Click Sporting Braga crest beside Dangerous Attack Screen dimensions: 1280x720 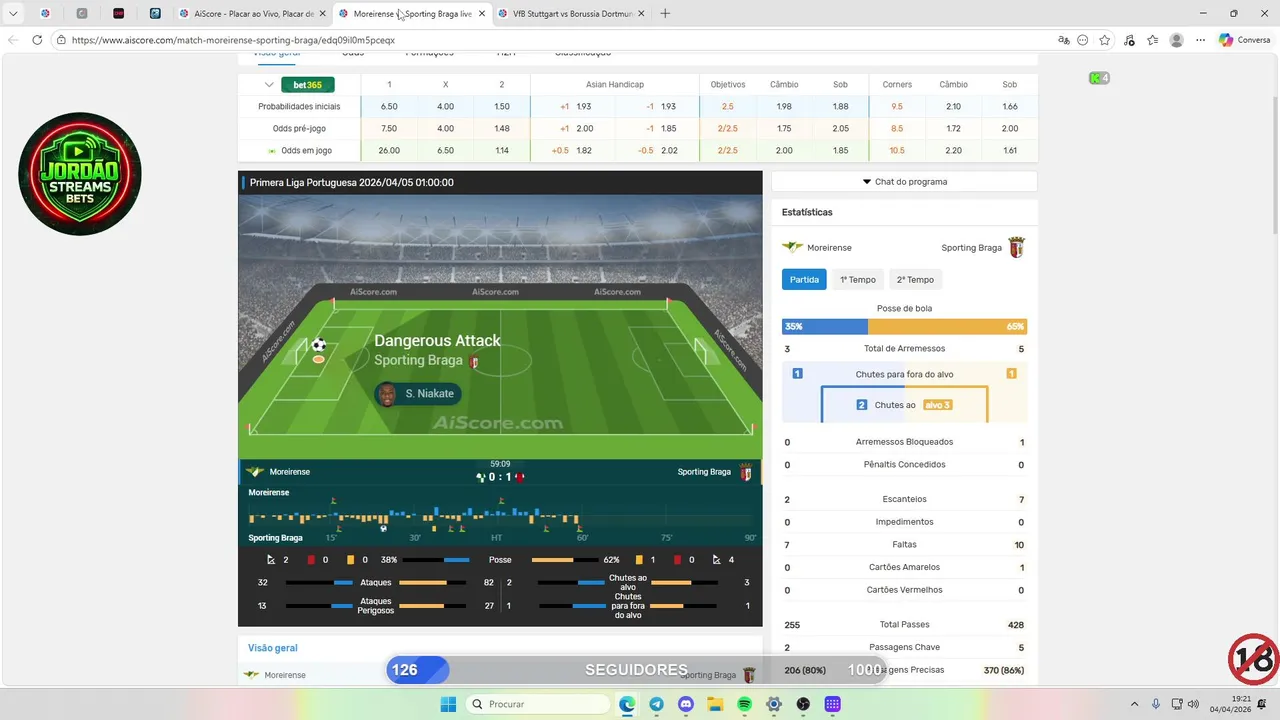(x=474, y=361)
